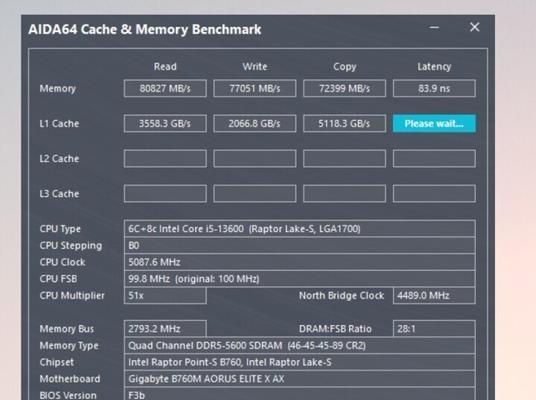The height and width of the screenshot is (400, 536).
Task: Click the Memory Latency 83.9 ns result
Action: (434, 89)
